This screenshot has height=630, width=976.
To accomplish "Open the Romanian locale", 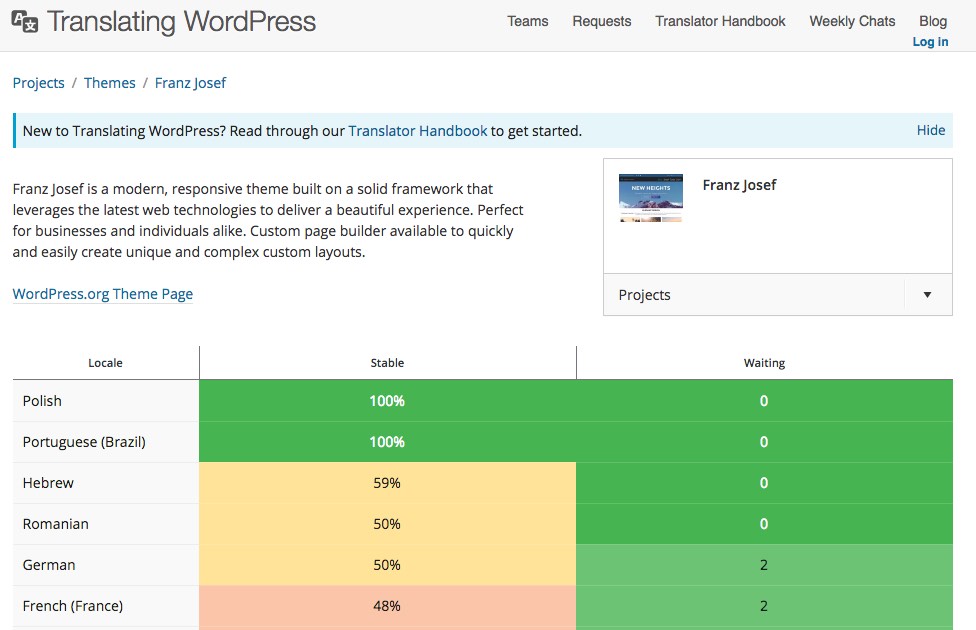I will 55,524.
